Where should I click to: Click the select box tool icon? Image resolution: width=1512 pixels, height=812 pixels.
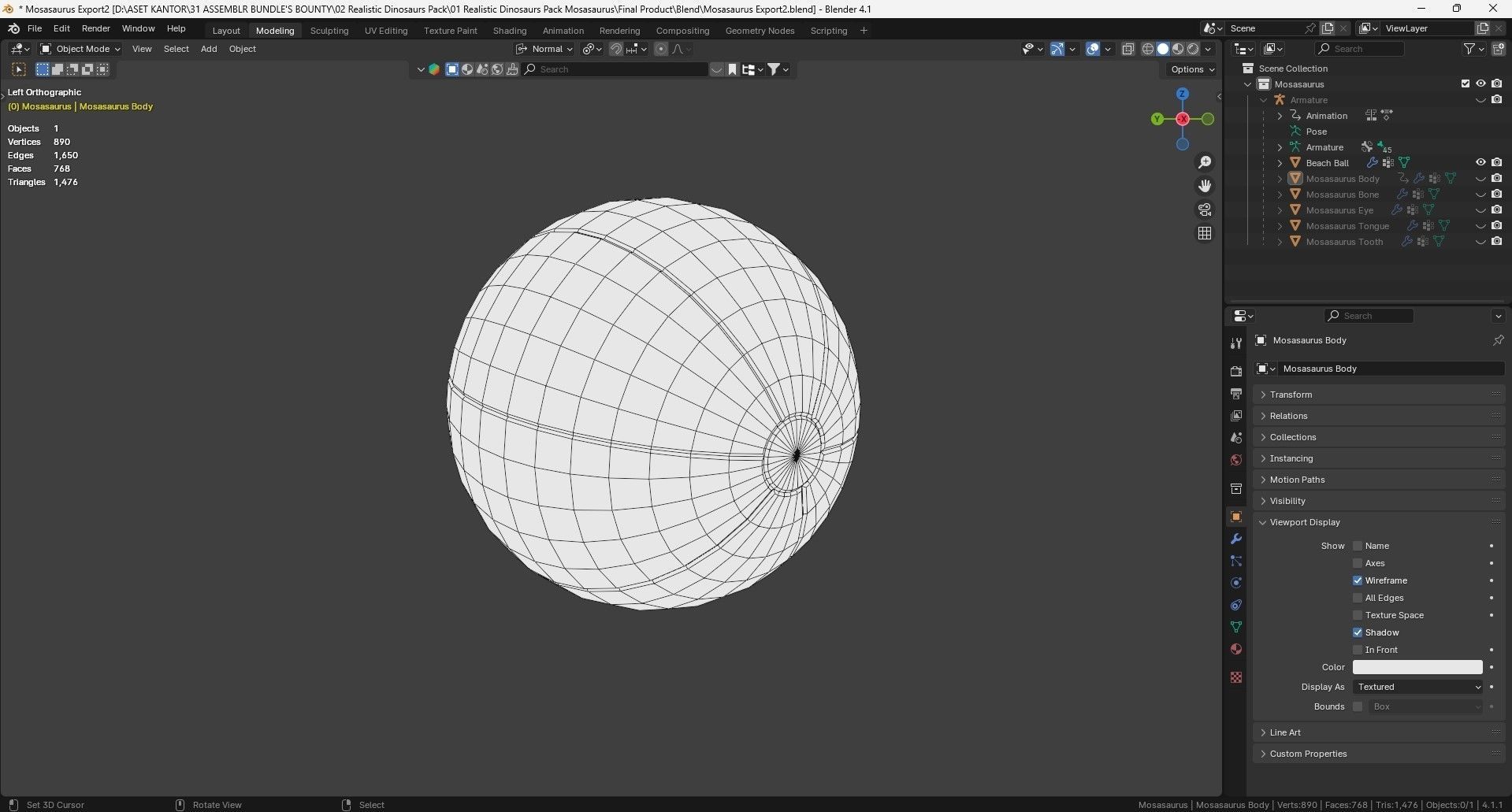19,69
